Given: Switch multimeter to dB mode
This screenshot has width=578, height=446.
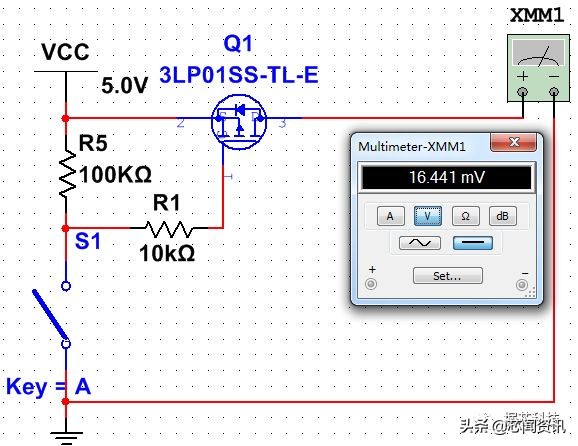Looking at the screenshot, I should coord(502,216).
